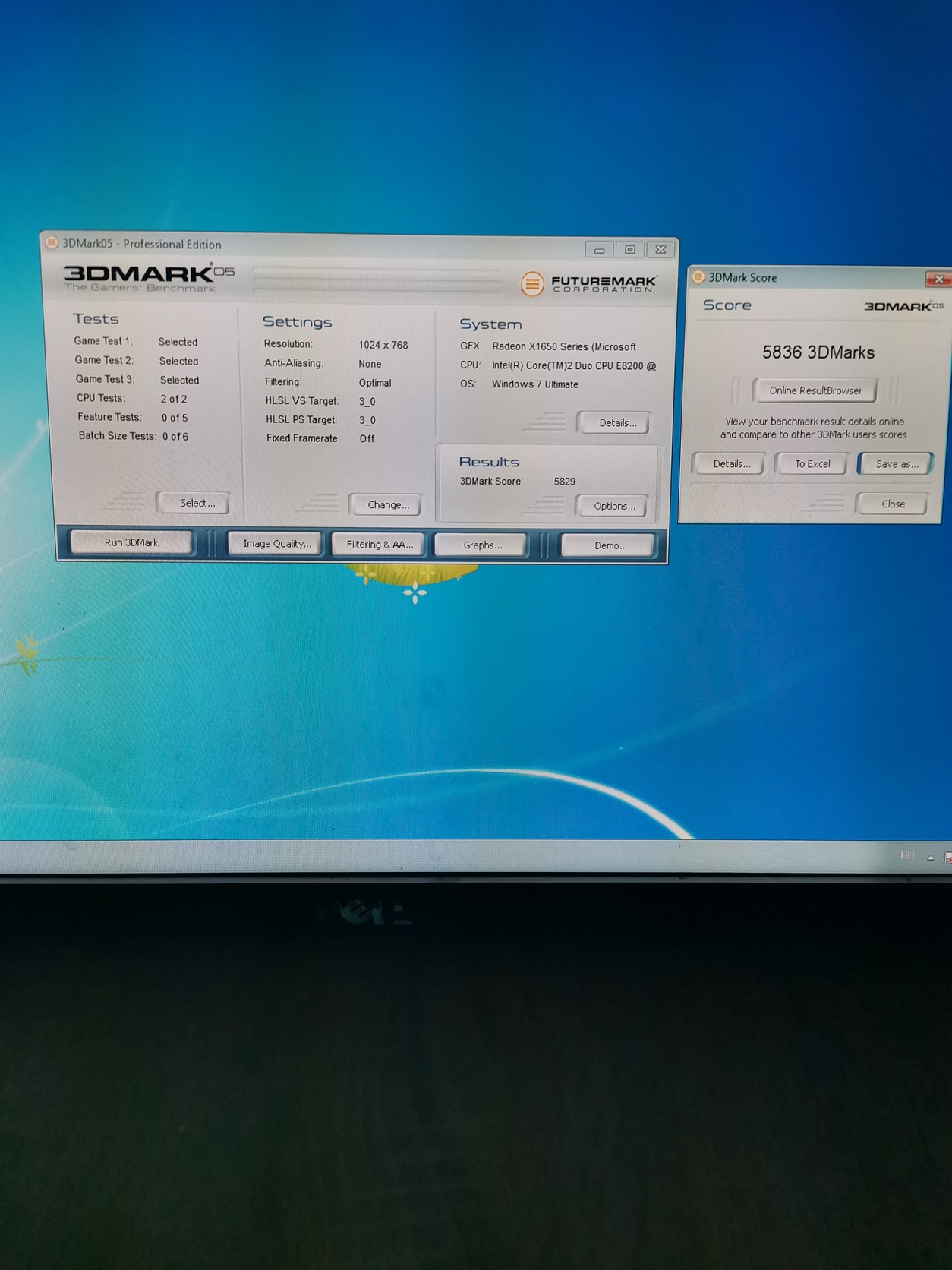Click the HLSL VS Target 3_0 value
Screen dimensions: 952x1270
(x=367, y=402)
